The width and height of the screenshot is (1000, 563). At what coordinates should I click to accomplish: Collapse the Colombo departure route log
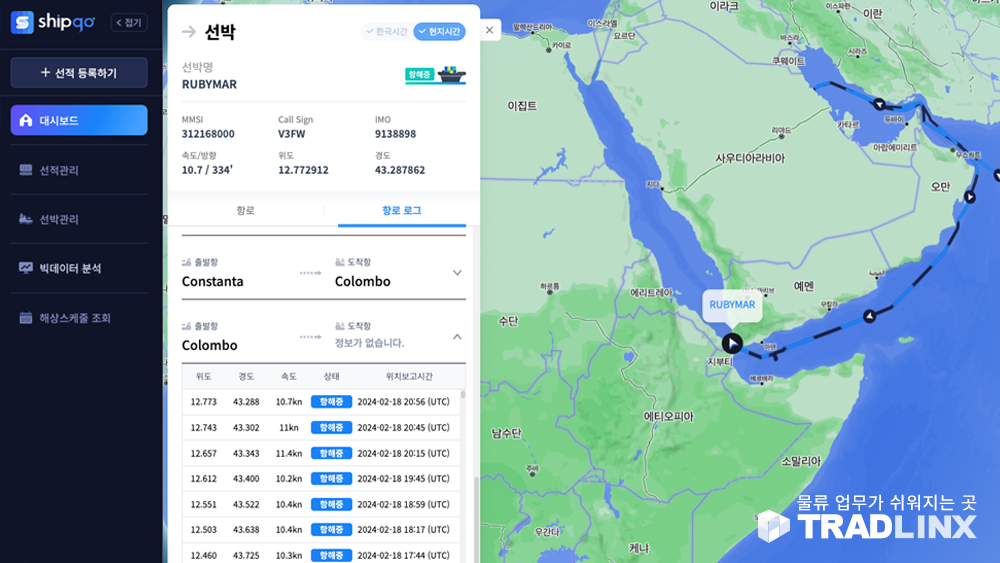pyautogui.click(x=457, y=337)
